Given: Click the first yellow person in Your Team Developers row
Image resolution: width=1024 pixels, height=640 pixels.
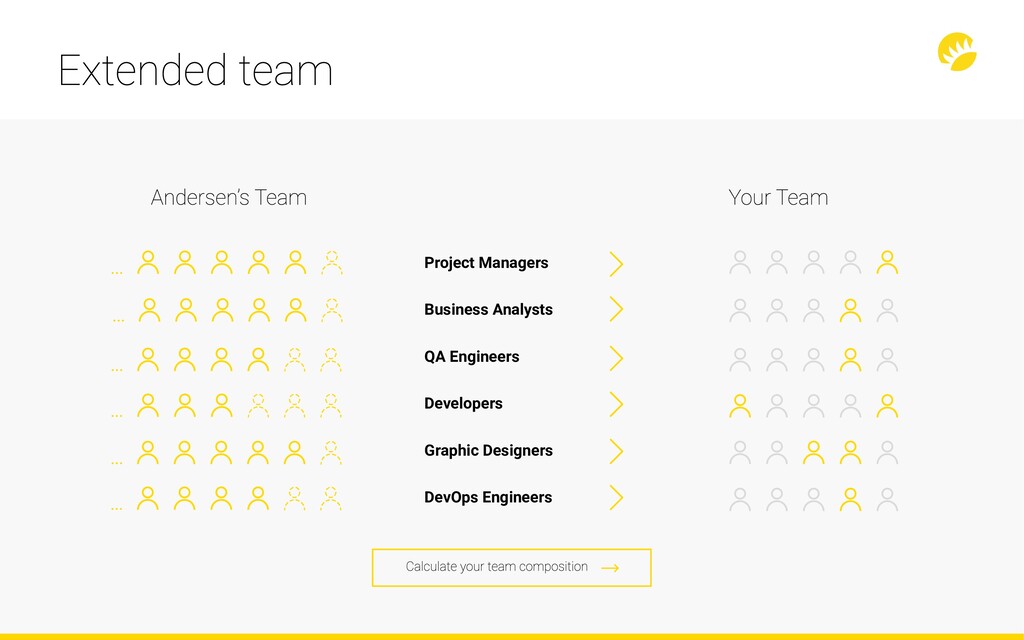Looking at the screenshot, I should coord(740,406).
